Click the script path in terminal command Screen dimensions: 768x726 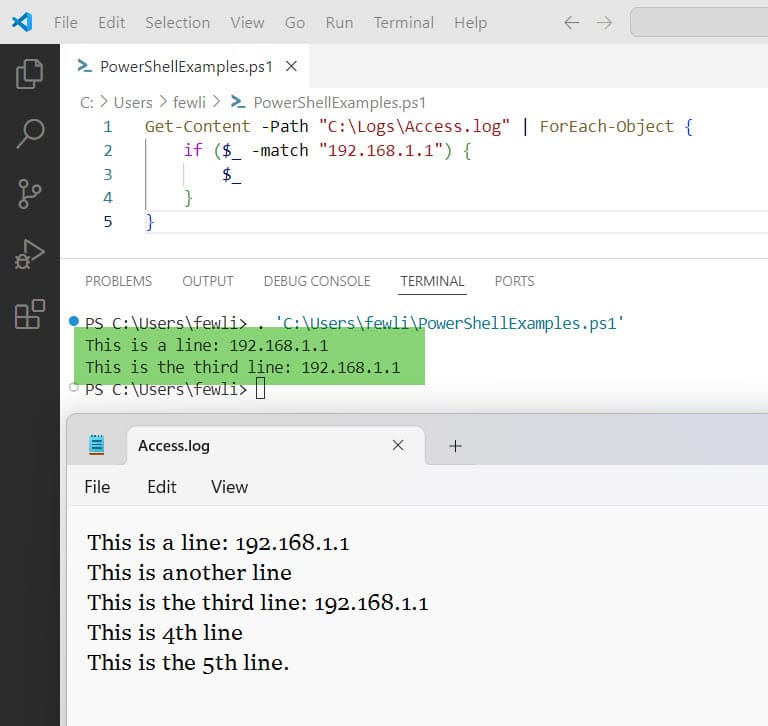pos(450,324)
